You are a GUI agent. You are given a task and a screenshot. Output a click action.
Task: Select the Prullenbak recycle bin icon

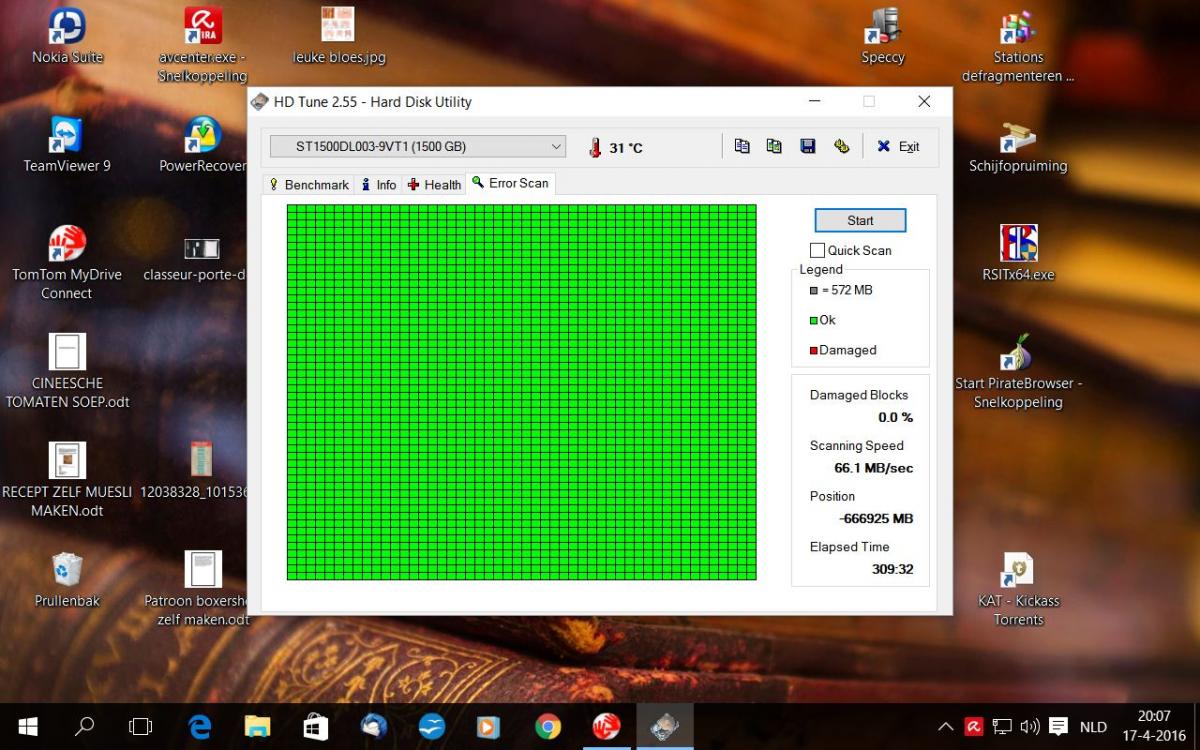coord(67,579)
